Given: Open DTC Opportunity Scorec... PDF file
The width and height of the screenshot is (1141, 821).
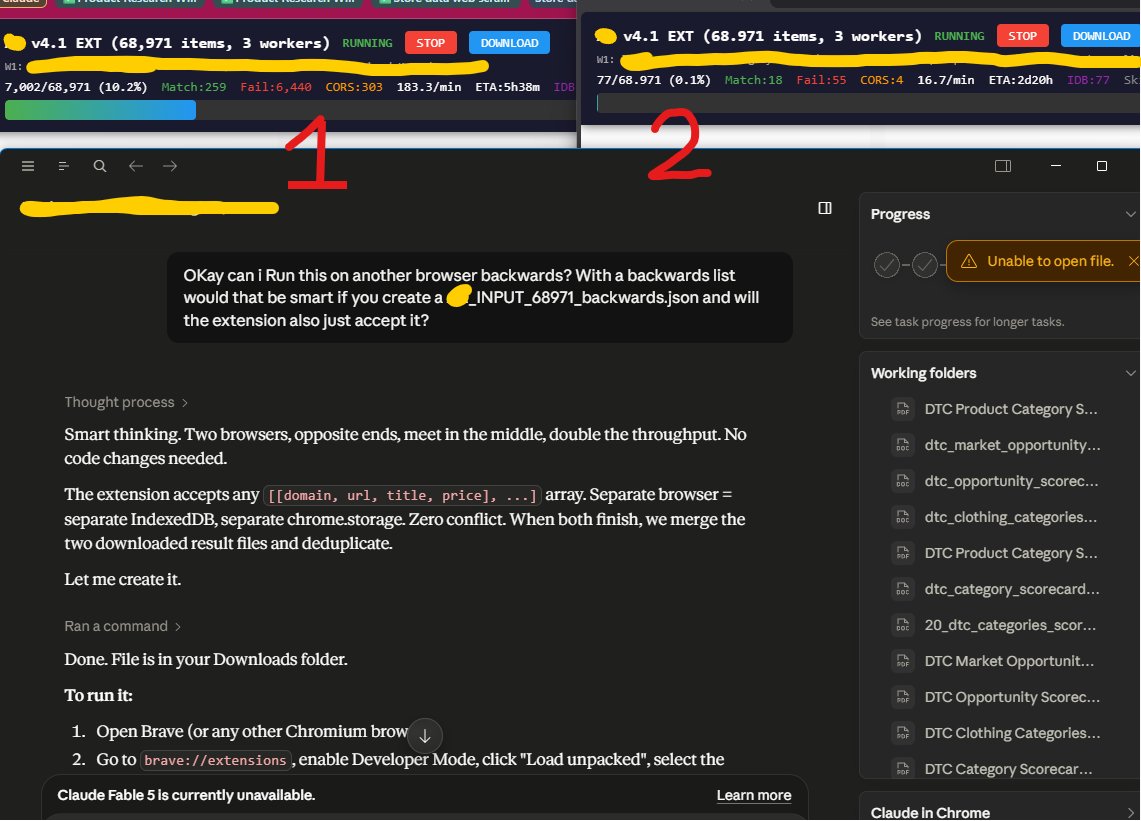Looking at the screenshot, I should 1011,697.
